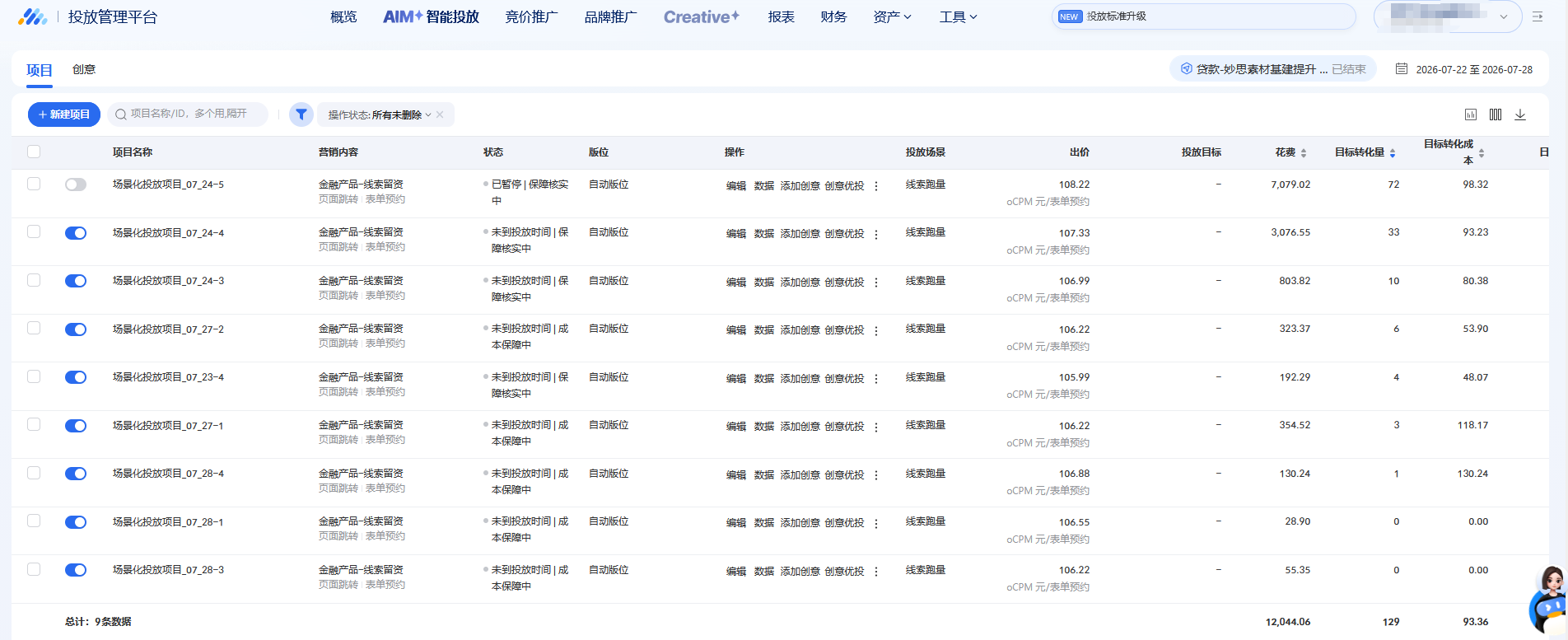This screenshot has width=1568, height=640.
Task: Open more actions for 场景化投放项目_07_27-2
Action: tap(876, 330)
